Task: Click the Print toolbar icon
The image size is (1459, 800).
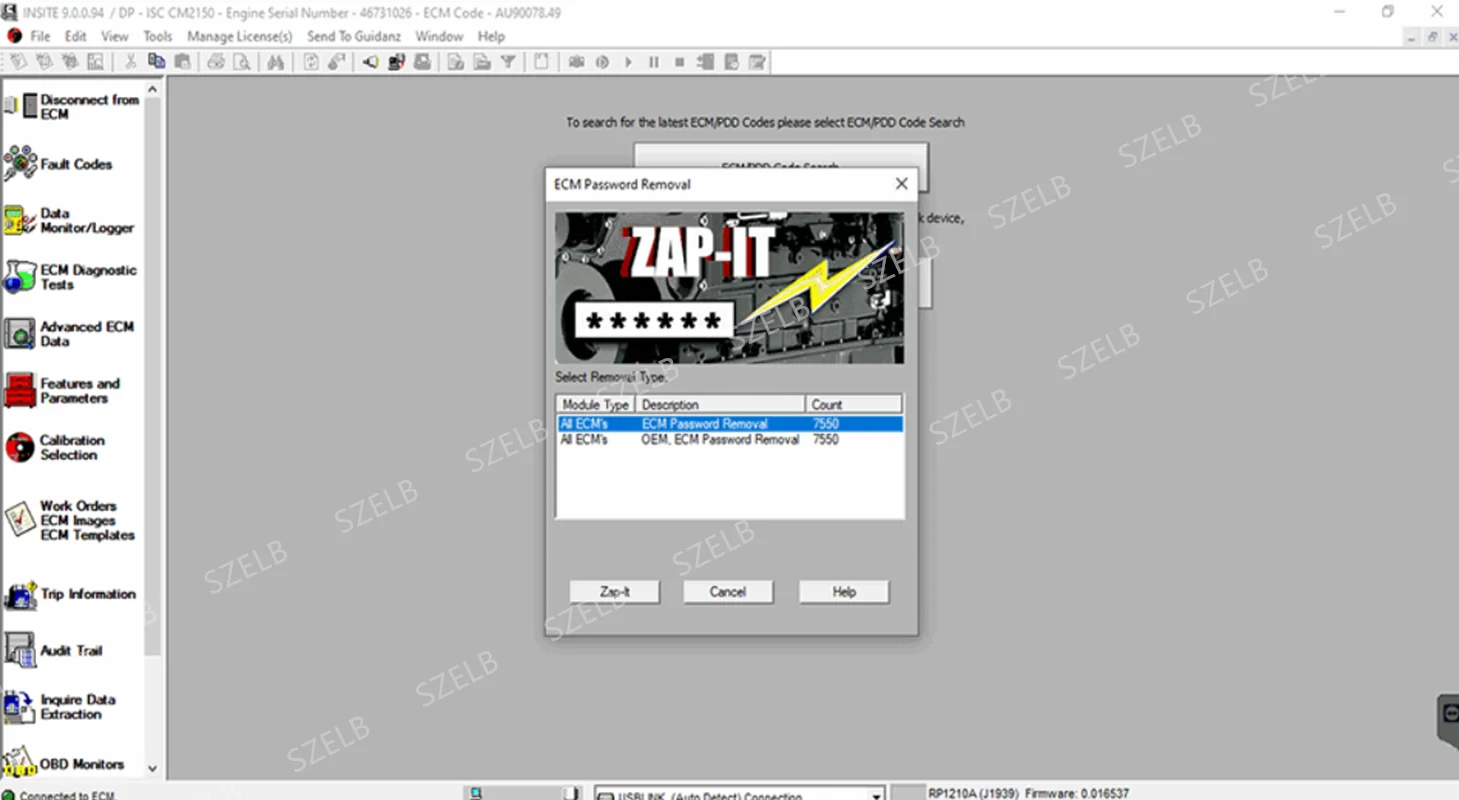Action: coord(216,62)
